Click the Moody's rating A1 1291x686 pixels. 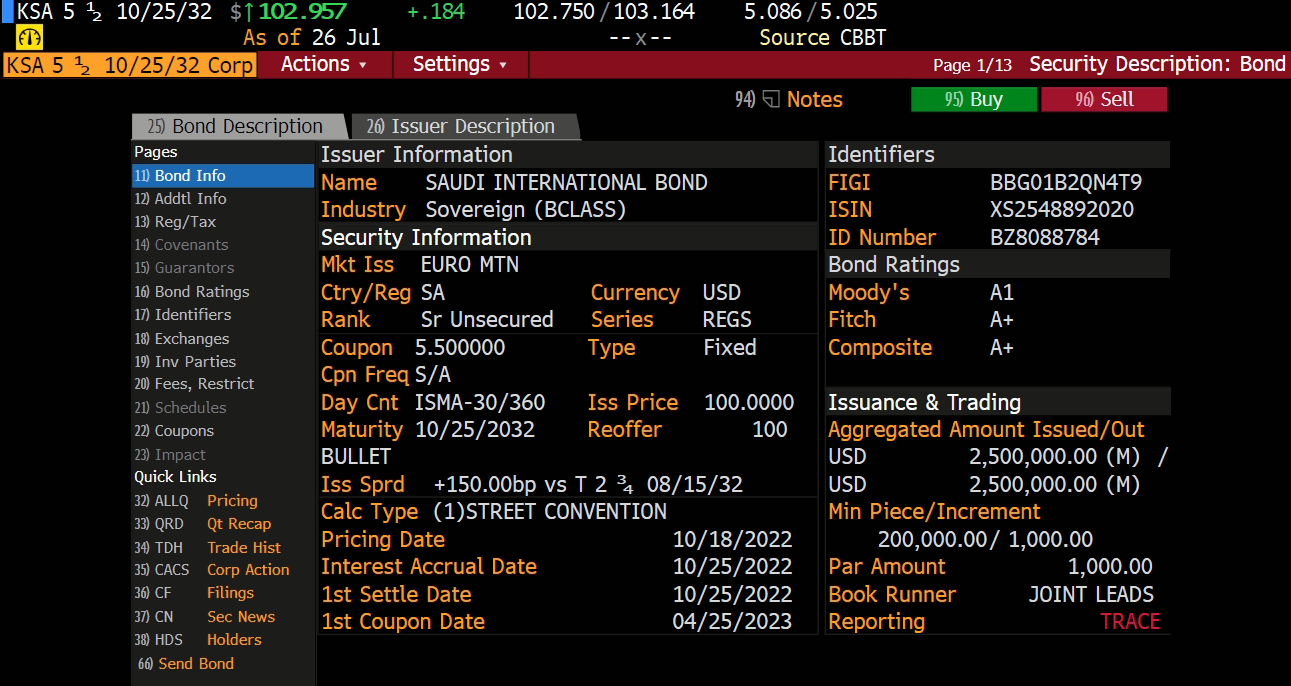point(1002,293)
